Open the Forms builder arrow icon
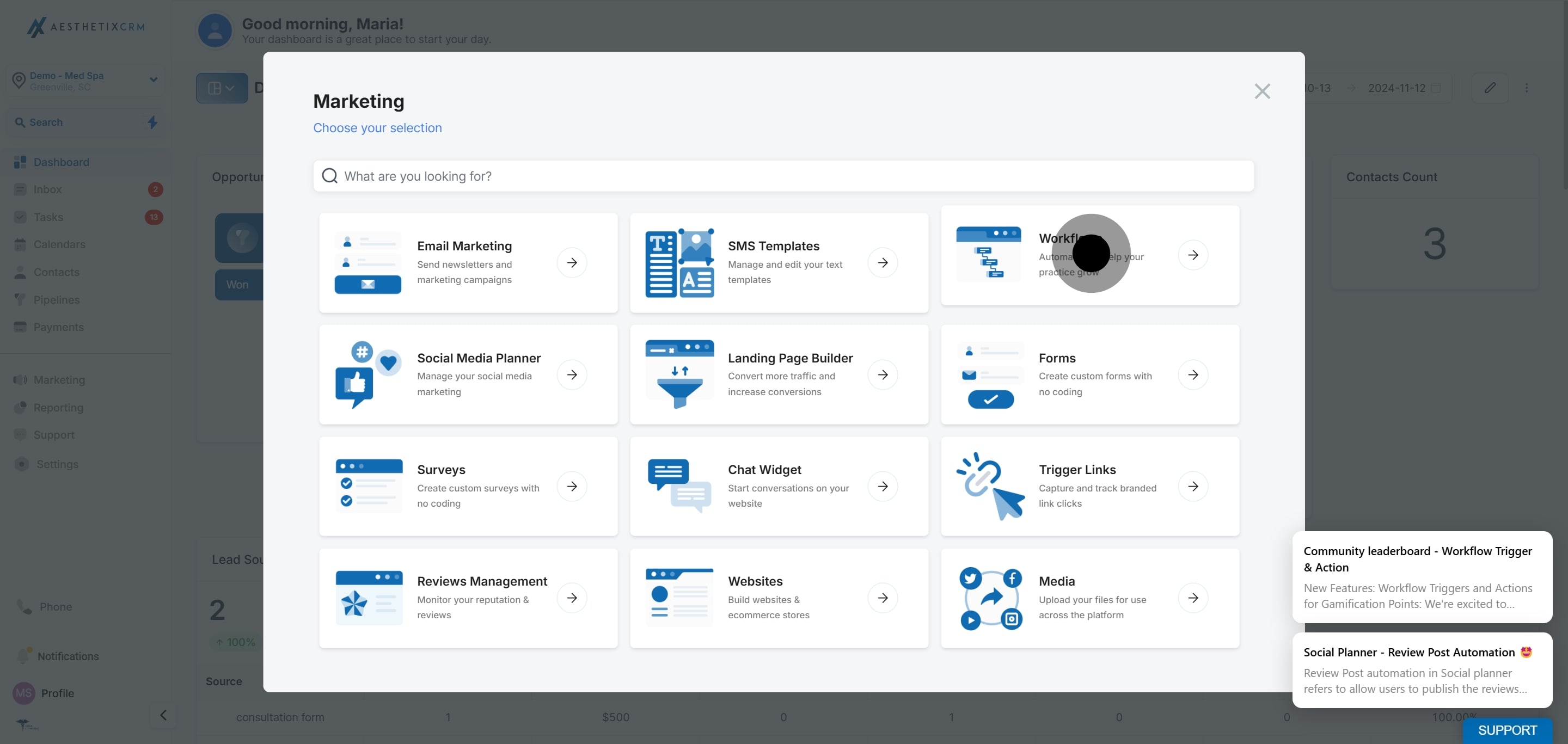Screen dimensions: 1568x744 [x=1193, y=374]
